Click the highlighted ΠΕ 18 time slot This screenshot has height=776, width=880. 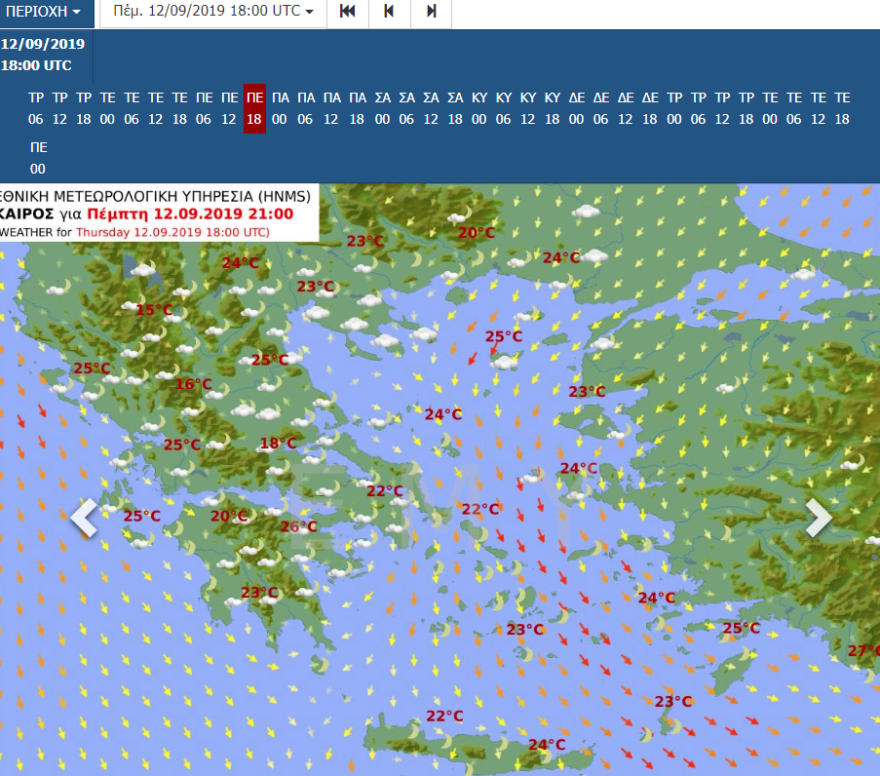click(254, 108)
